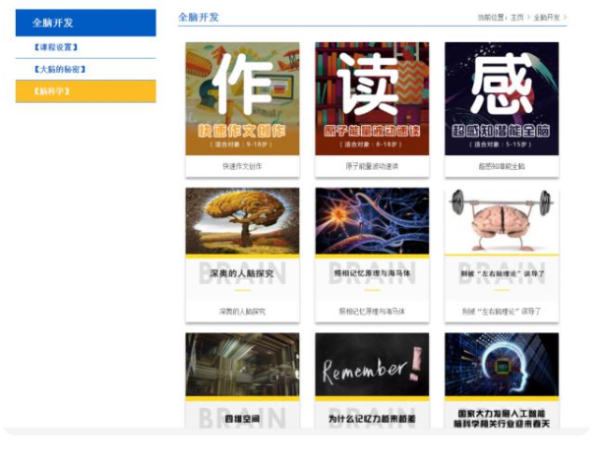Open the 读 原子能量波动速读 course image
This screenshot has height=462, width=600.
pyautogui.click(x=372, y=99)
